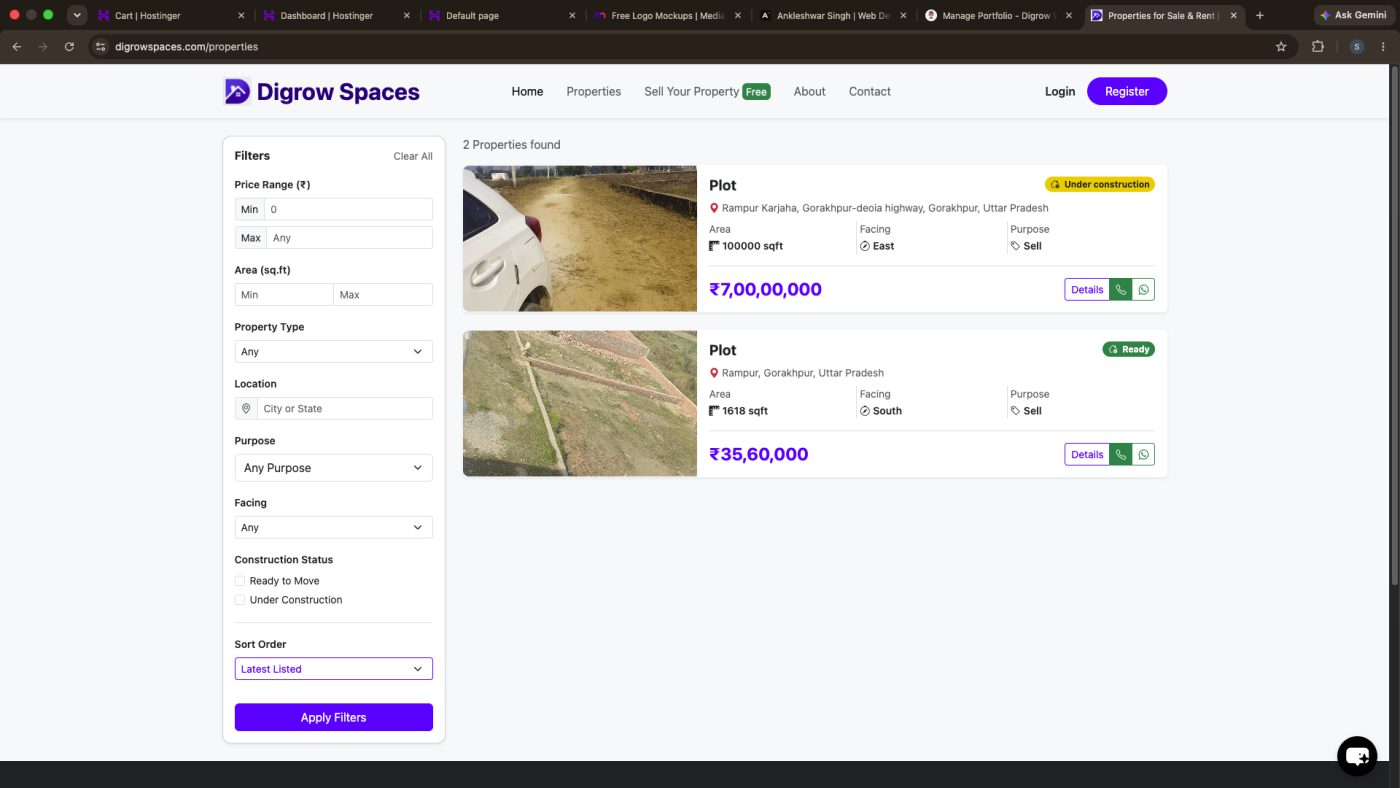Open WhatsApp for ₹35,60,000 plot
Screen dimensions: 1400x788
tap(1144, 455)
